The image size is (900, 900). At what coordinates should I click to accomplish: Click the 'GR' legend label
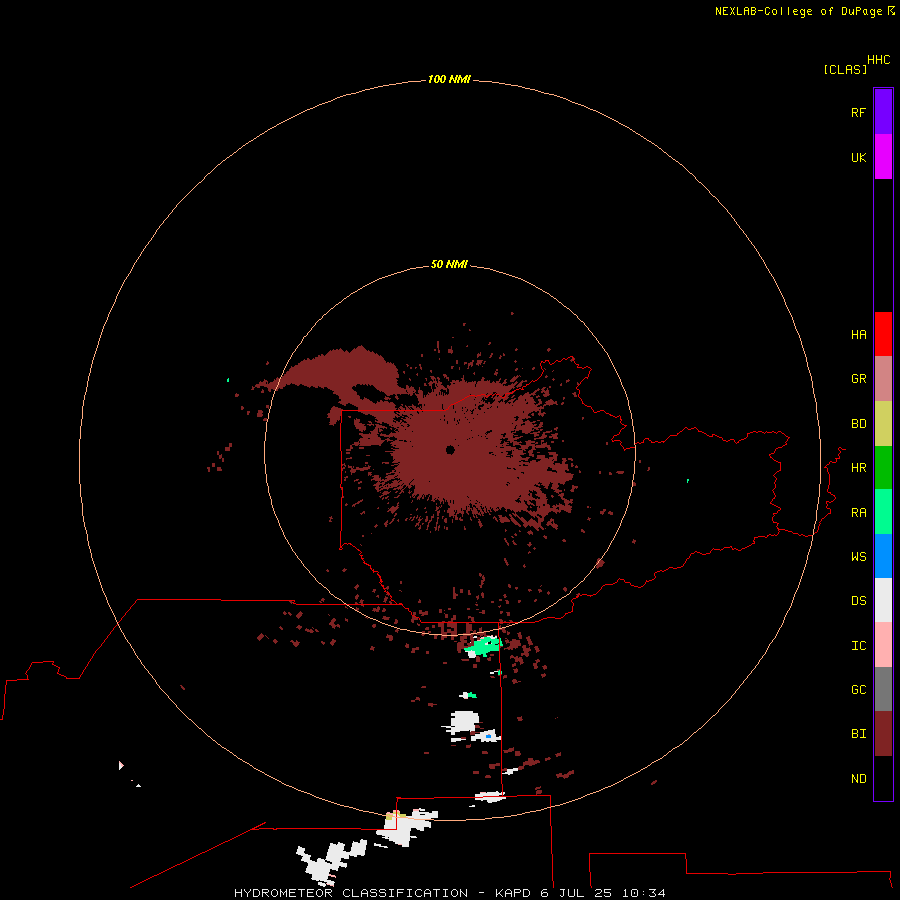pyautogui.click(x=858, y=379)
